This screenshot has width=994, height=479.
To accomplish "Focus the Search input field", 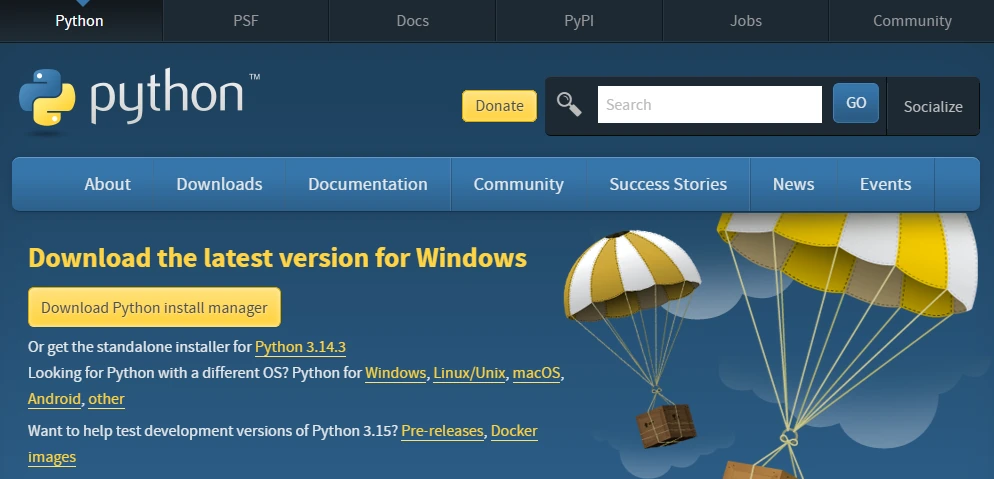I will point(709,104).
